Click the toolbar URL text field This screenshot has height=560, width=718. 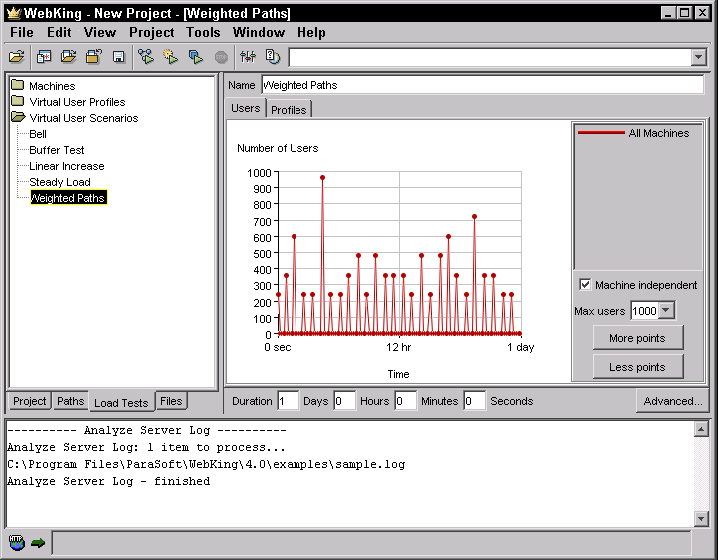[490, 57]
